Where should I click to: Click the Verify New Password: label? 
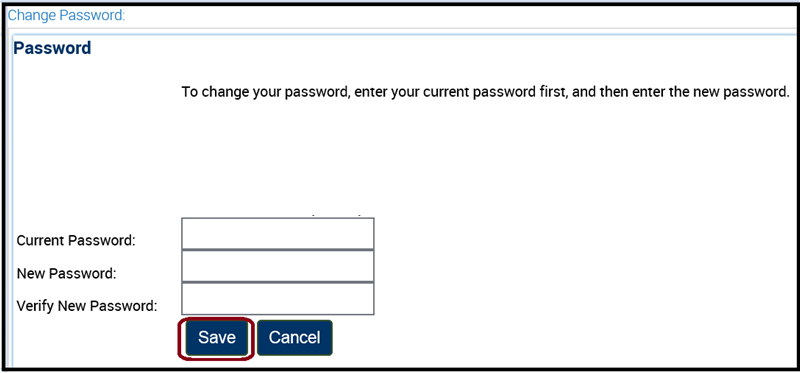[x=87, y=306]
